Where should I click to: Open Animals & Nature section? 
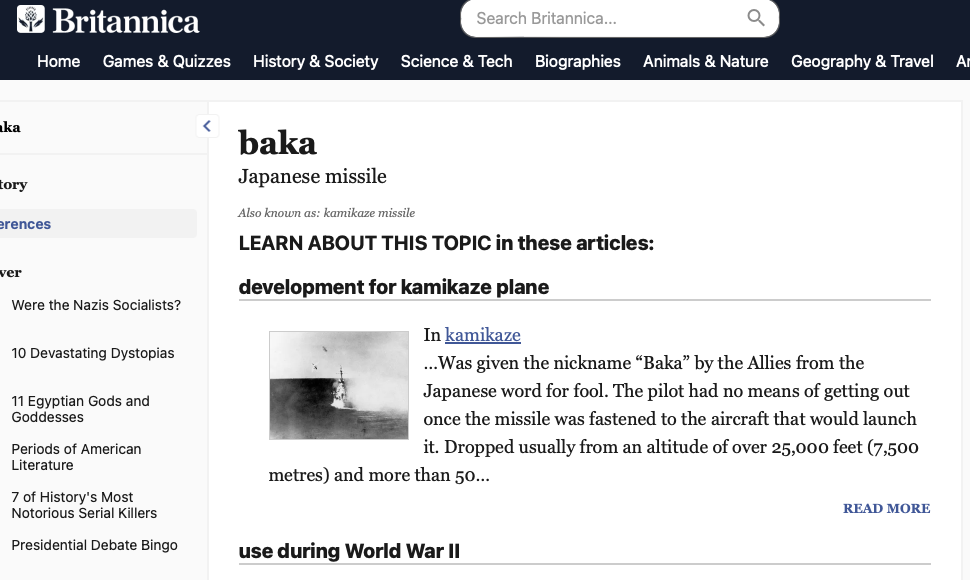[x=705, y=61]
